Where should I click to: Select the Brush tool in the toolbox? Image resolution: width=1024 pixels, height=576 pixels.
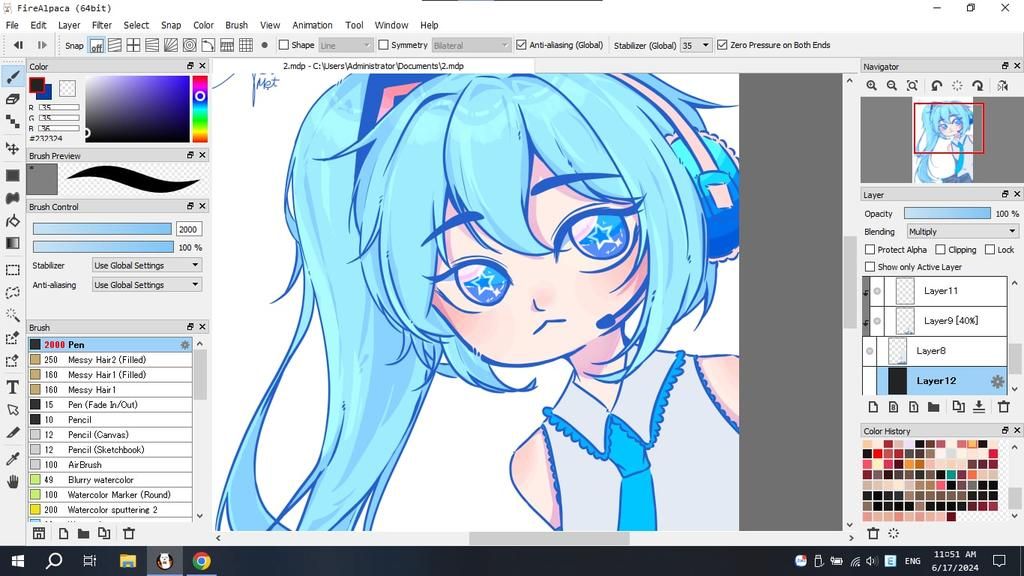pyautogui.click(x=12, y=77)
